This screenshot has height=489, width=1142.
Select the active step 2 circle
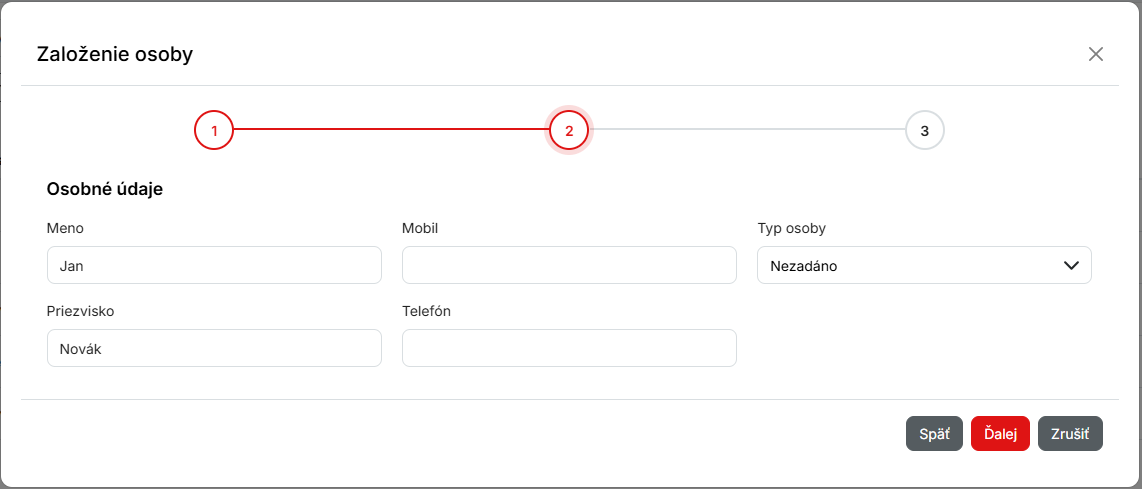click(x=569, y=130)
